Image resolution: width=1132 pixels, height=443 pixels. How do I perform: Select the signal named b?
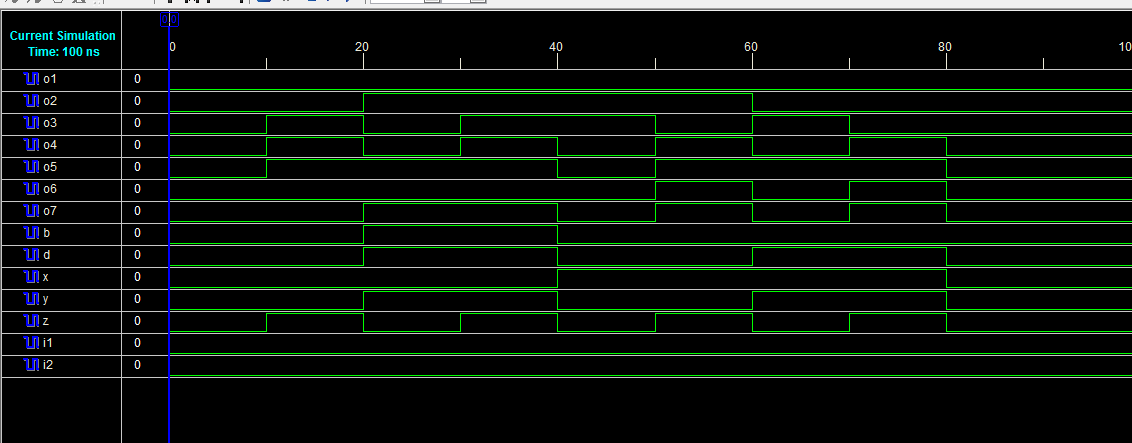pyautogui.click(x=47, y=233)
